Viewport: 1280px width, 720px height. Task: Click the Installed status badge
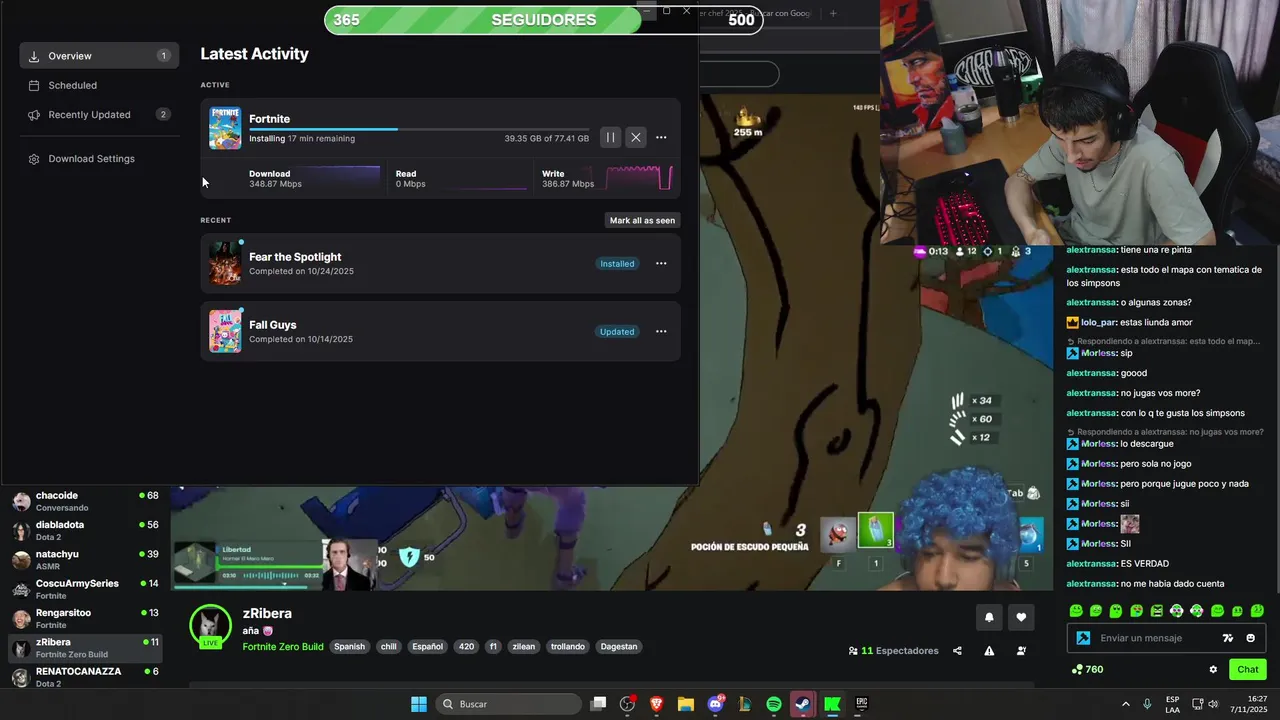point(617,264)
